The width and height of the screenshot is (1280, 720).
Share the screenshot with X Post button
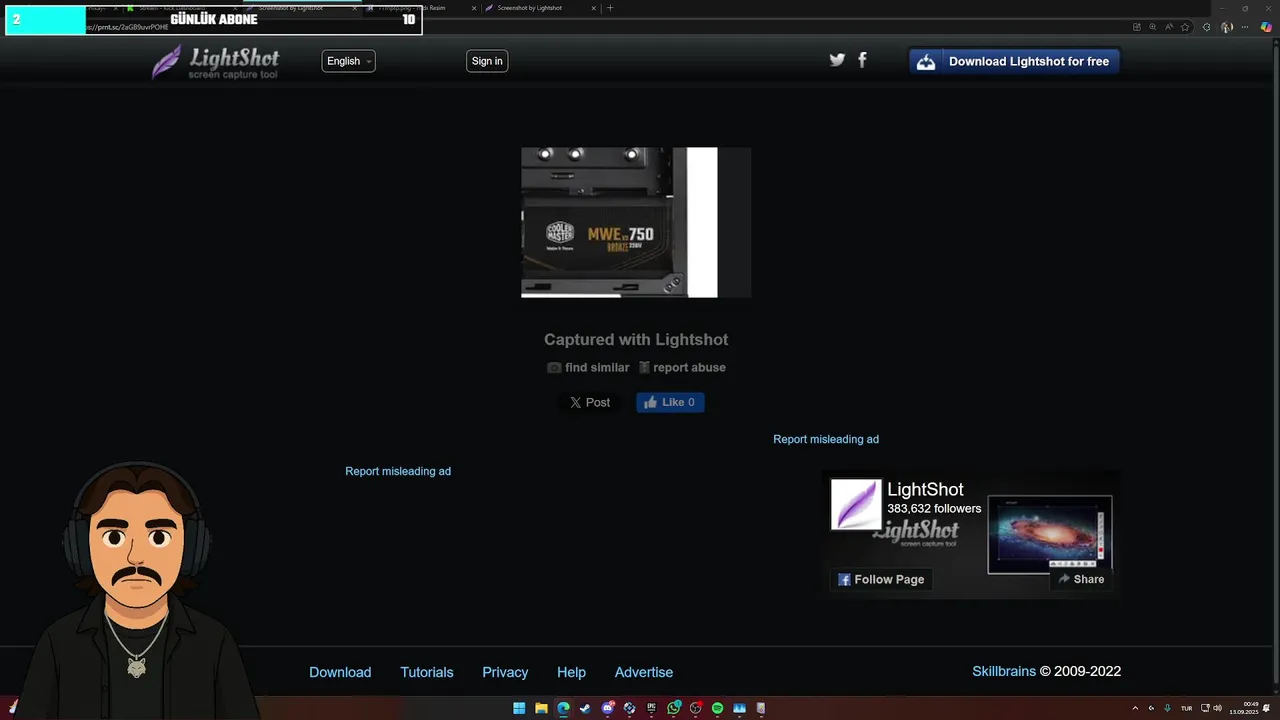tap(590, 402)
